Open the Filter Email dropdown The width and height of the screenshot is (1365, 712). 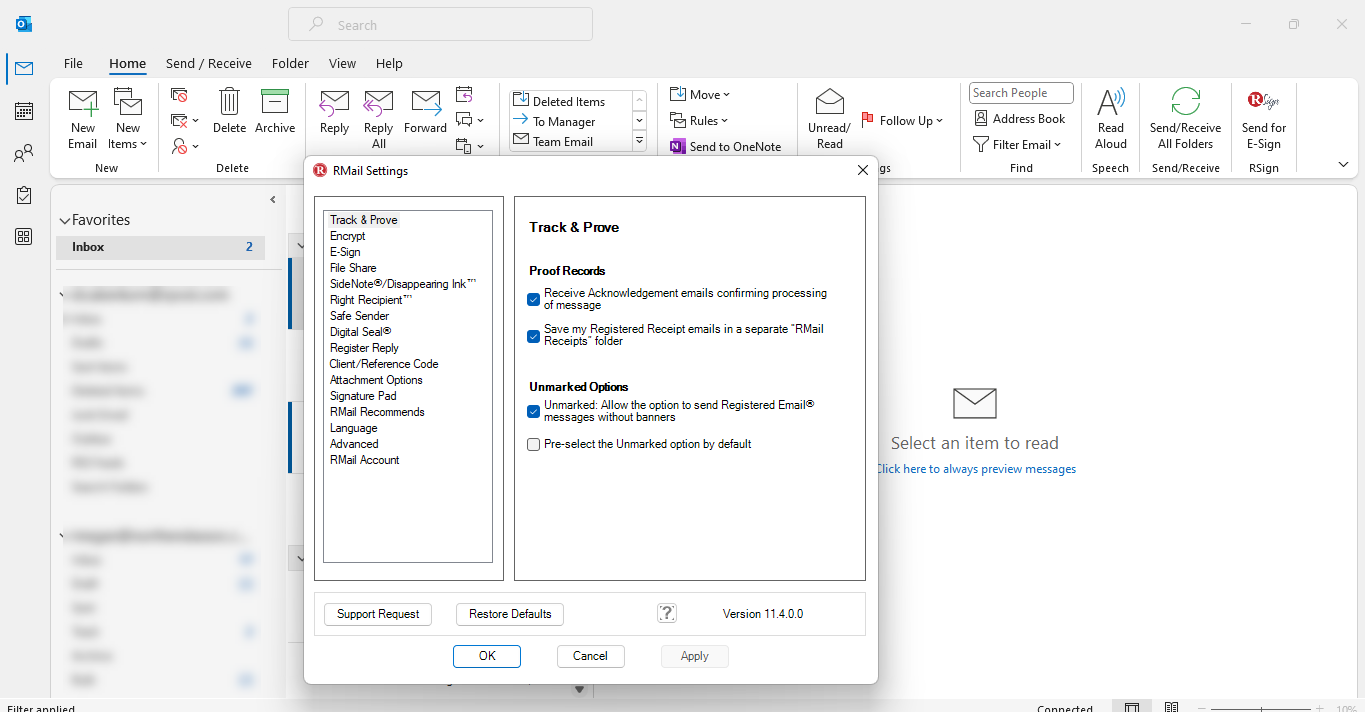coord(1017,144)
